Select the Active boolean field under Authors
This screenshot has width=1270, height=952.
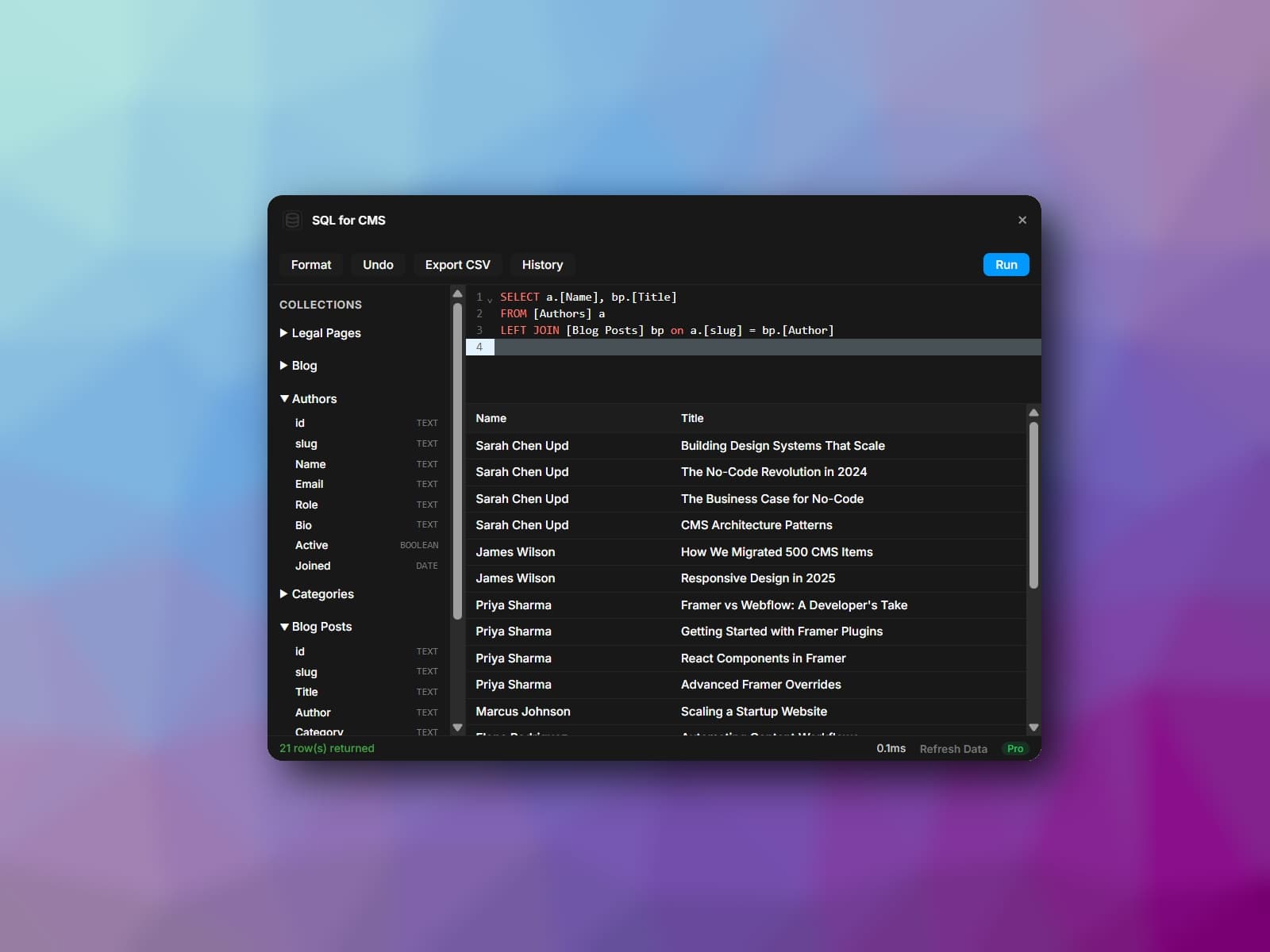click(x=311, y=545)
